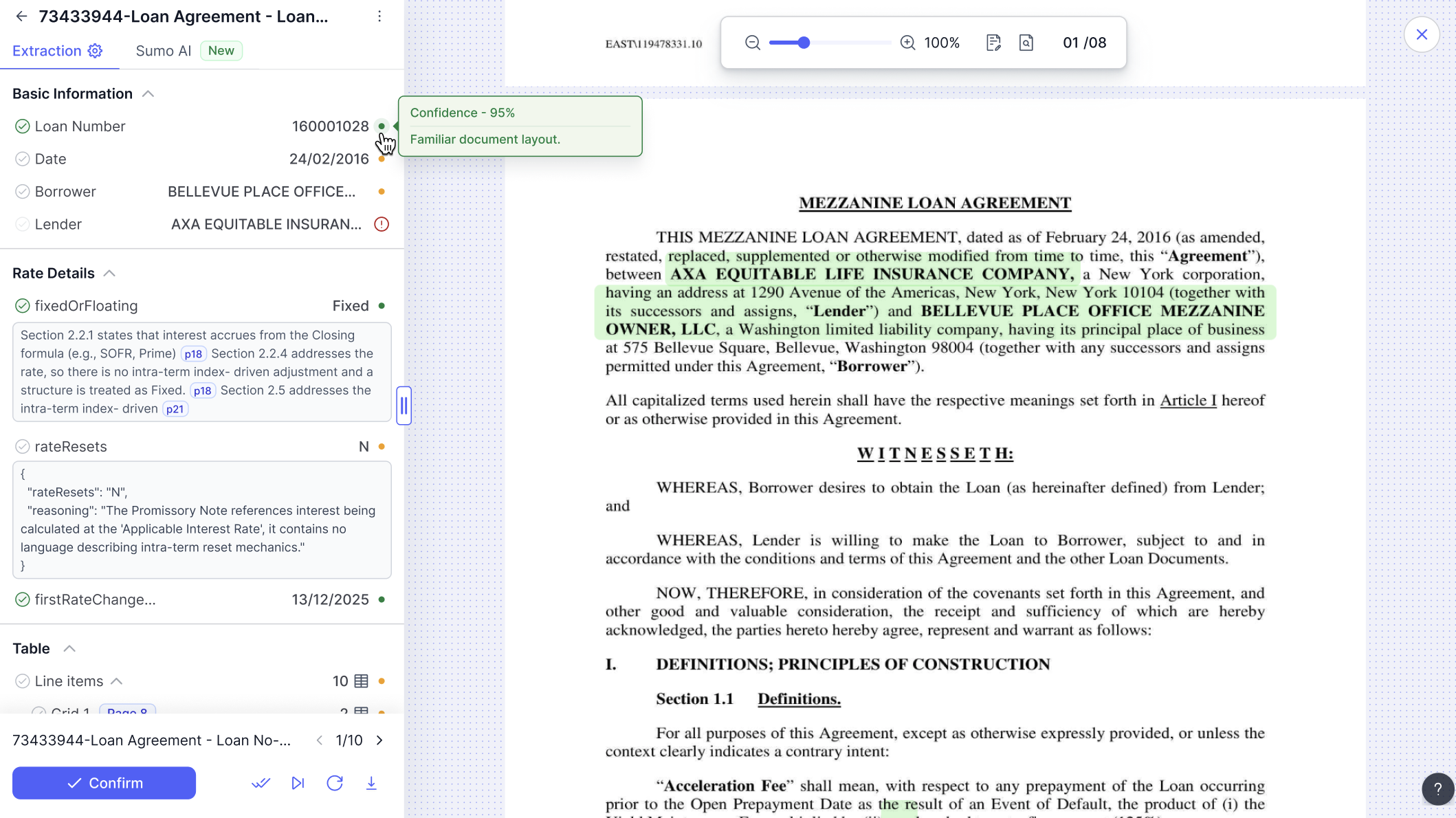The height and width of the screenshot is (818, 1456).
Task: Click the refresh extraction icon
Action: [x=335, y=783]
